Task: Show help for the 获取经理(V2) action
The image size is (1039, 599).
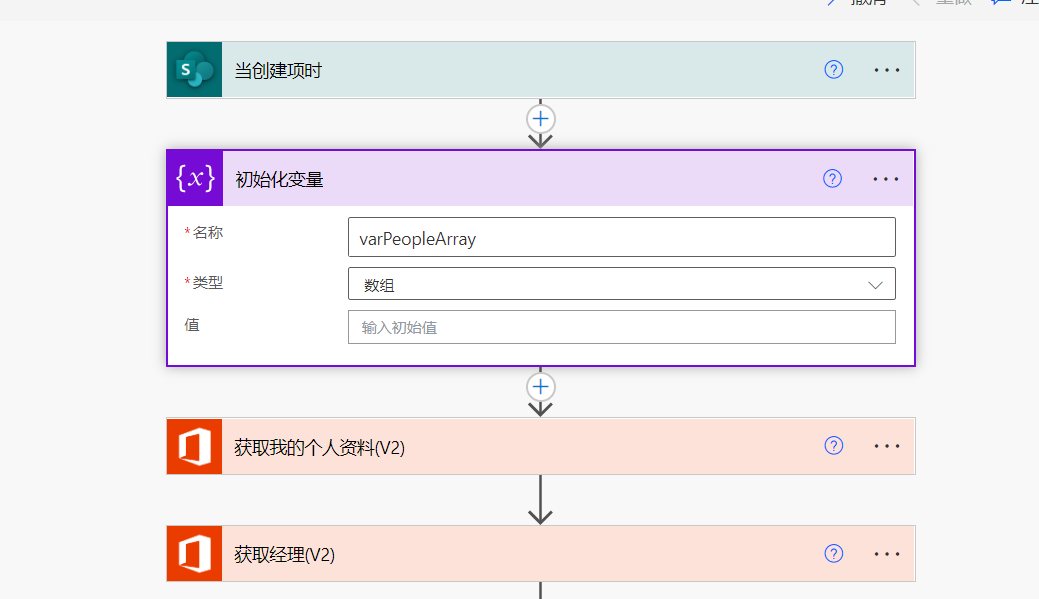Action: (834, 554)
